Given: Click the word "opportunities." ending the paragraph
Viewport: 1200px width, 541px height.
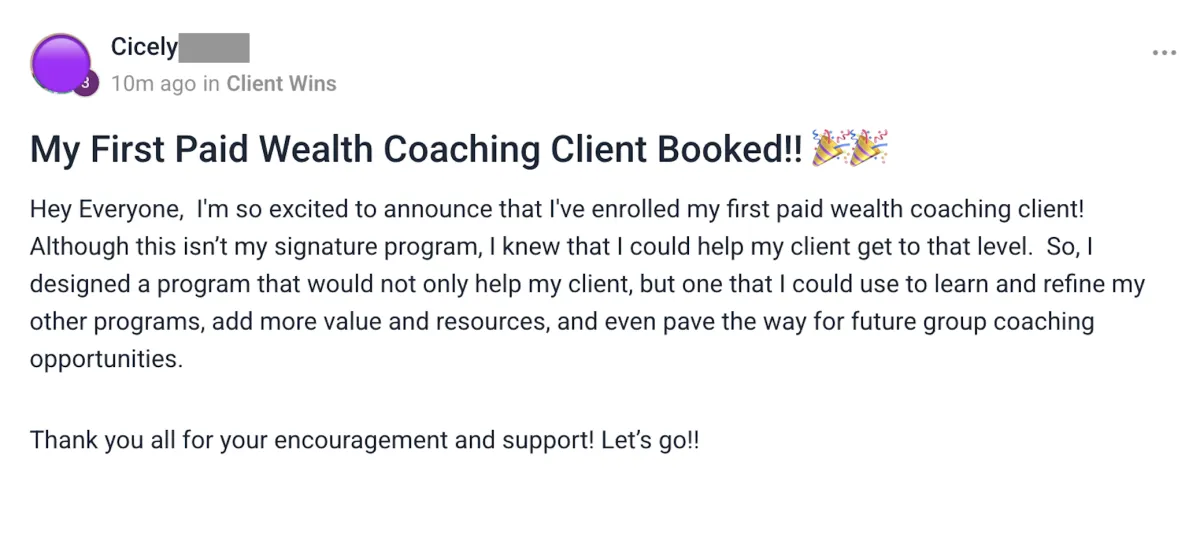Looking at the screenshot, I should [x=107, y=360].
